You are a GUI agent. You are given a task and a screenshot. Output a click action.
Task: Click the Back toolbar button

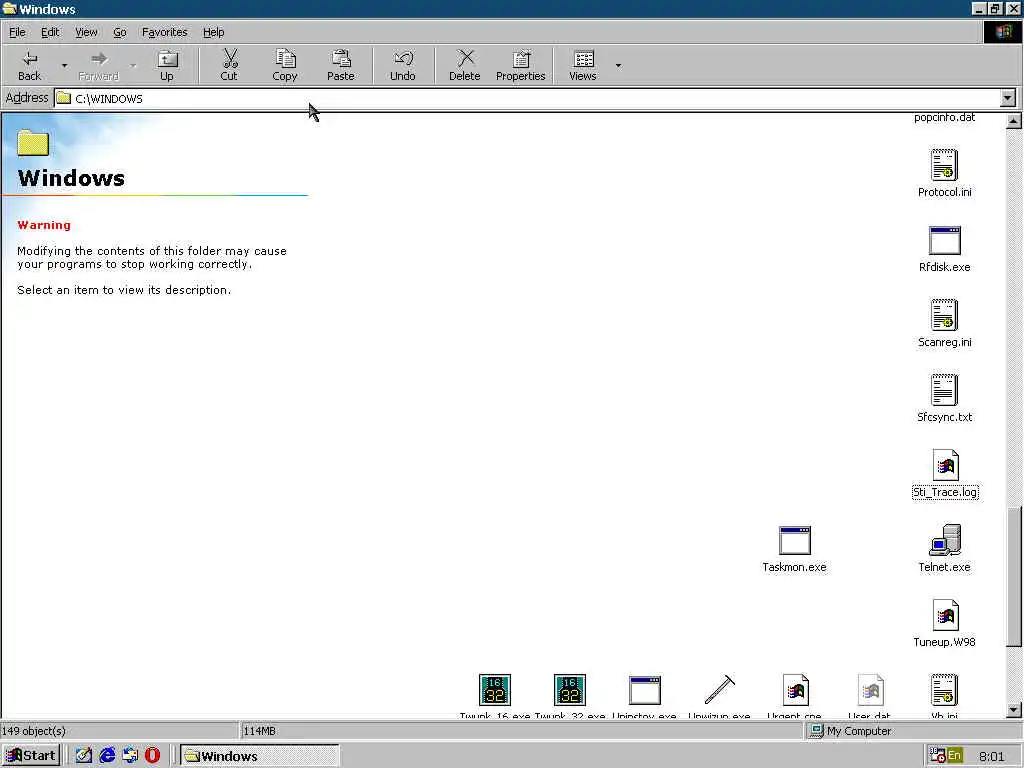pos(29,65)
